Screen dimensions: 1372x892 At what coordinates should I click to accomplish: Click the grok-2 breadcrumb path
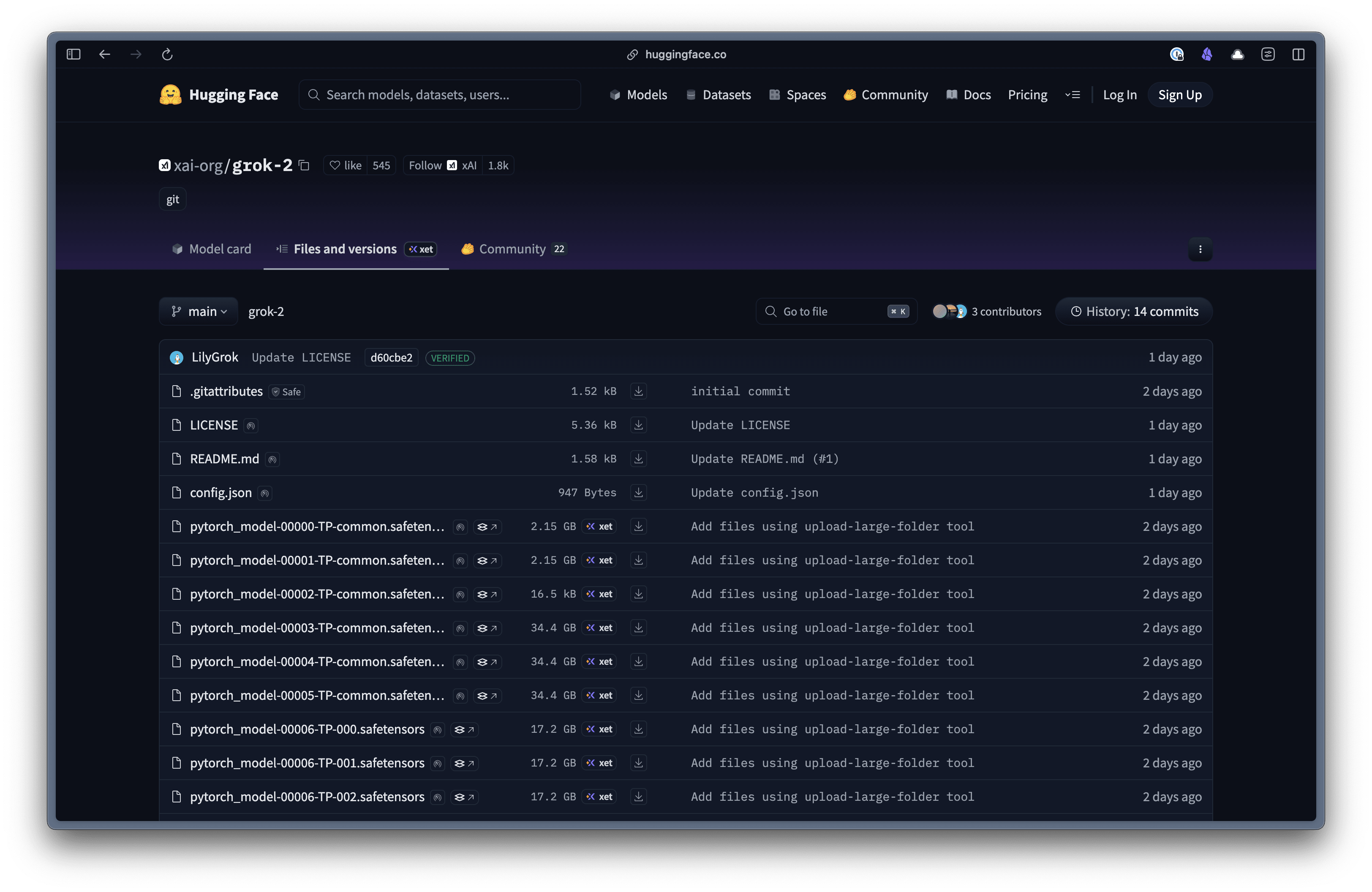coord(266,311)
